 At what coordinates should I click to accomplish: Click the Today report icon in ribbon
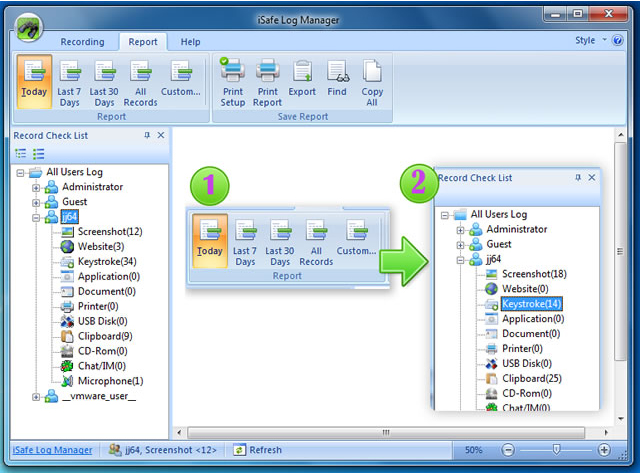[x=34, y=82]
